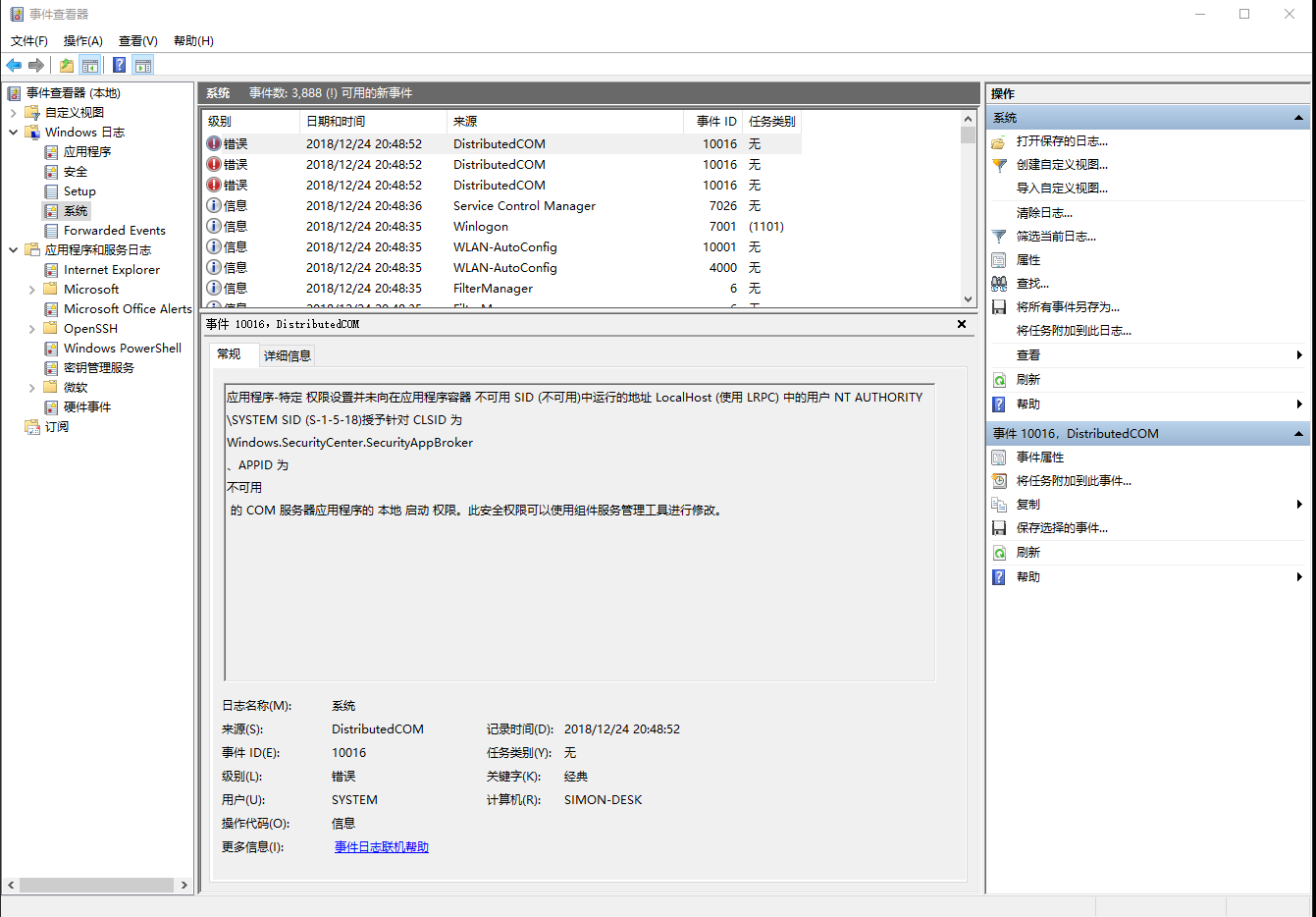Click the 查找 binoculars icon
Viewport: 1316px width, 917px height.
click(x=999, y=284)
